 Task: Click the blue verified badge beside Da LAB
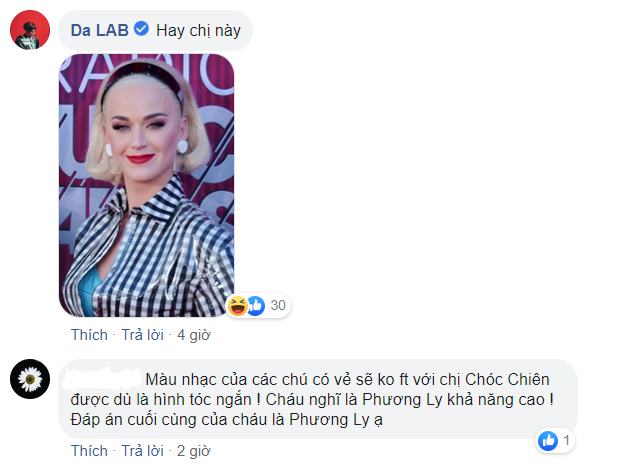[x=142, y=29]
